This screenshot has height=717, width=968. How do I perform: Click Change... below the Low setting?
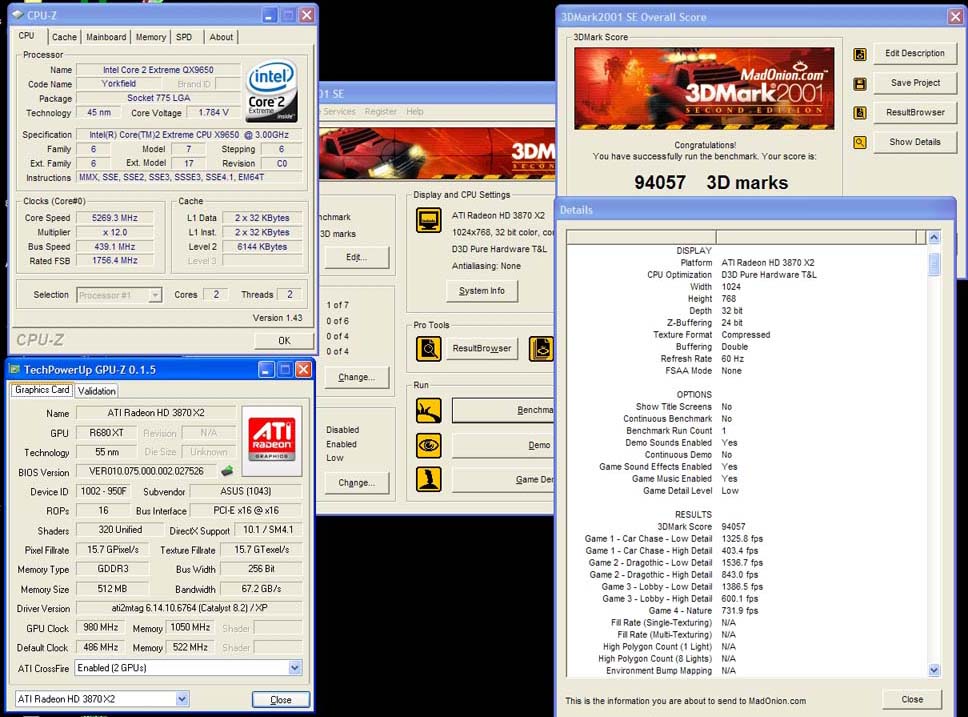click(x=357, y=483)
